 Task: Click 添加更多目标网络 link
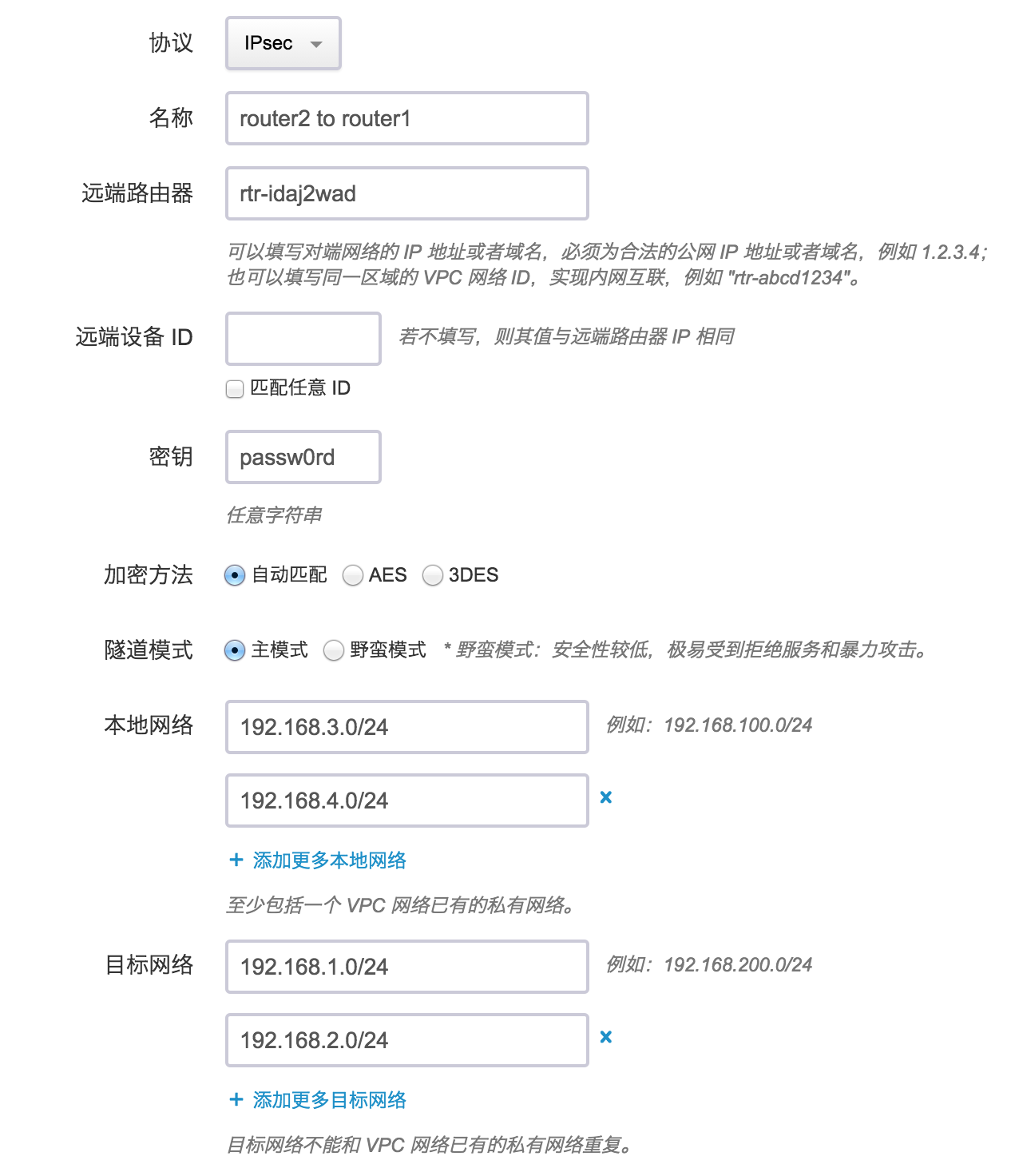point(329,1100)
